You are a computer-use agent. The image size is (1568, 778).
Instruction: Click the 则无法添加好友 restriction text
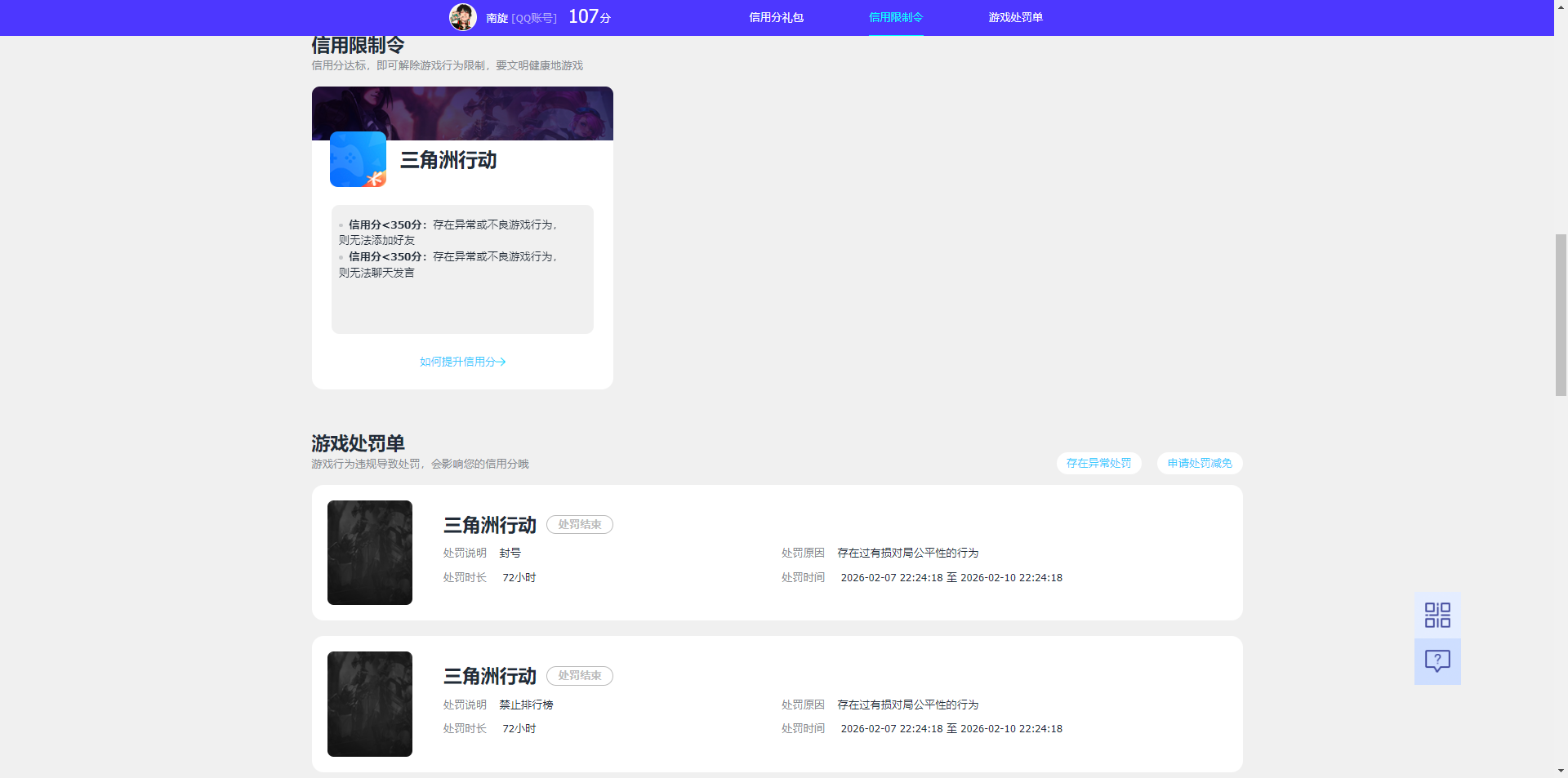(x=376, y=240)
